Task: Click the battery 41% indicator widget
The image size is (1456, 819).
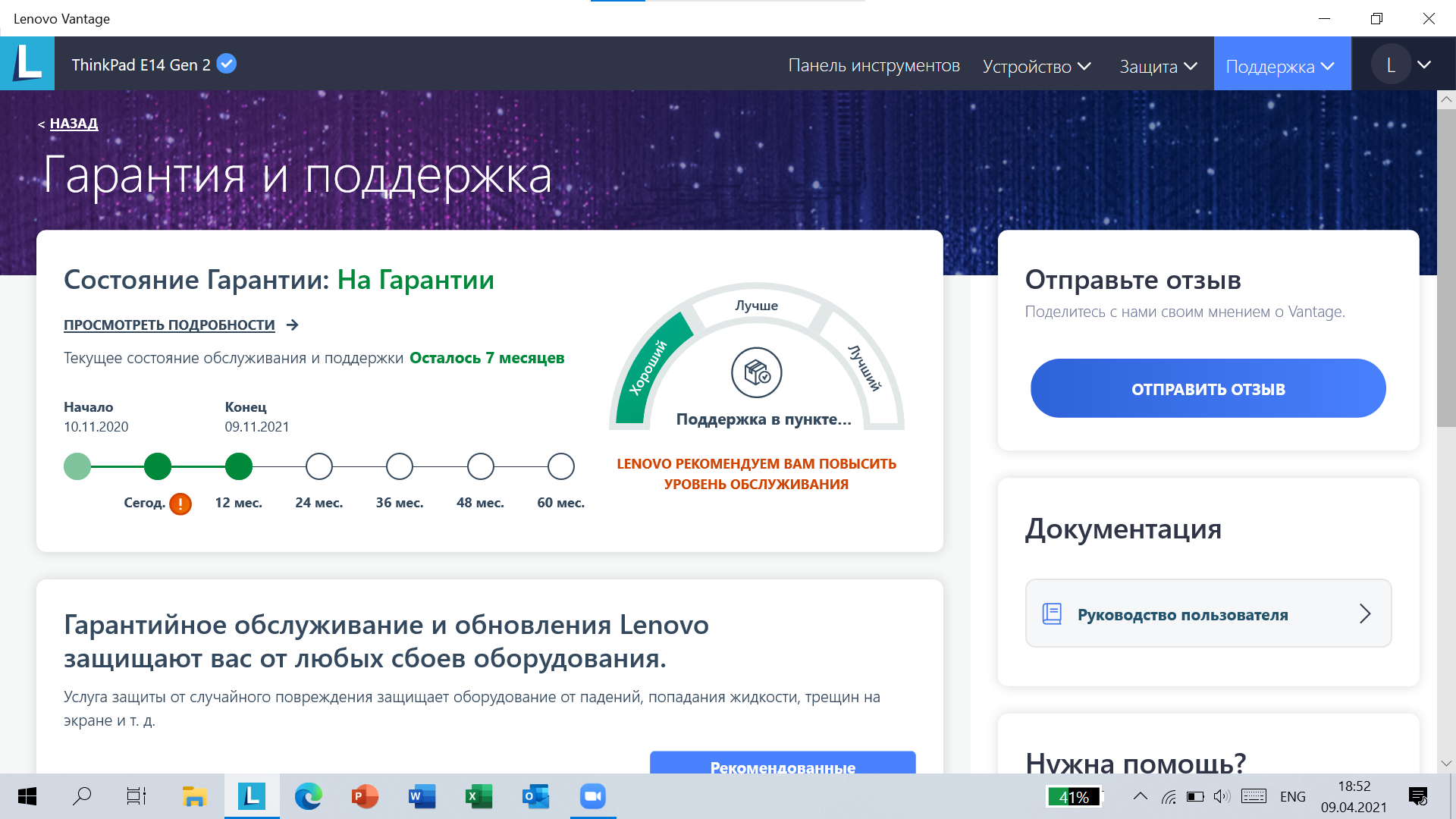Action: click(x=1074, y=797)
